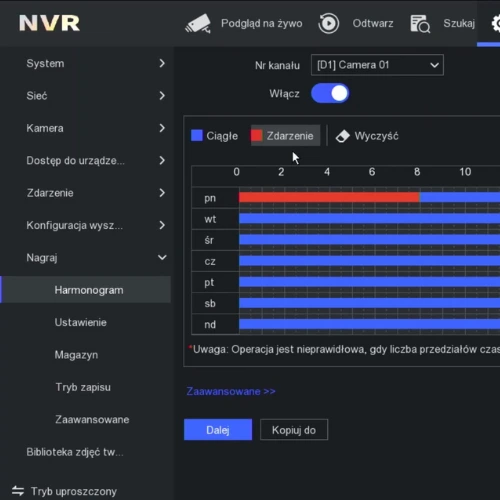Open the Magazyn submenu item
Viewport: 500px width, 500px height.
[x=76, y=355]
